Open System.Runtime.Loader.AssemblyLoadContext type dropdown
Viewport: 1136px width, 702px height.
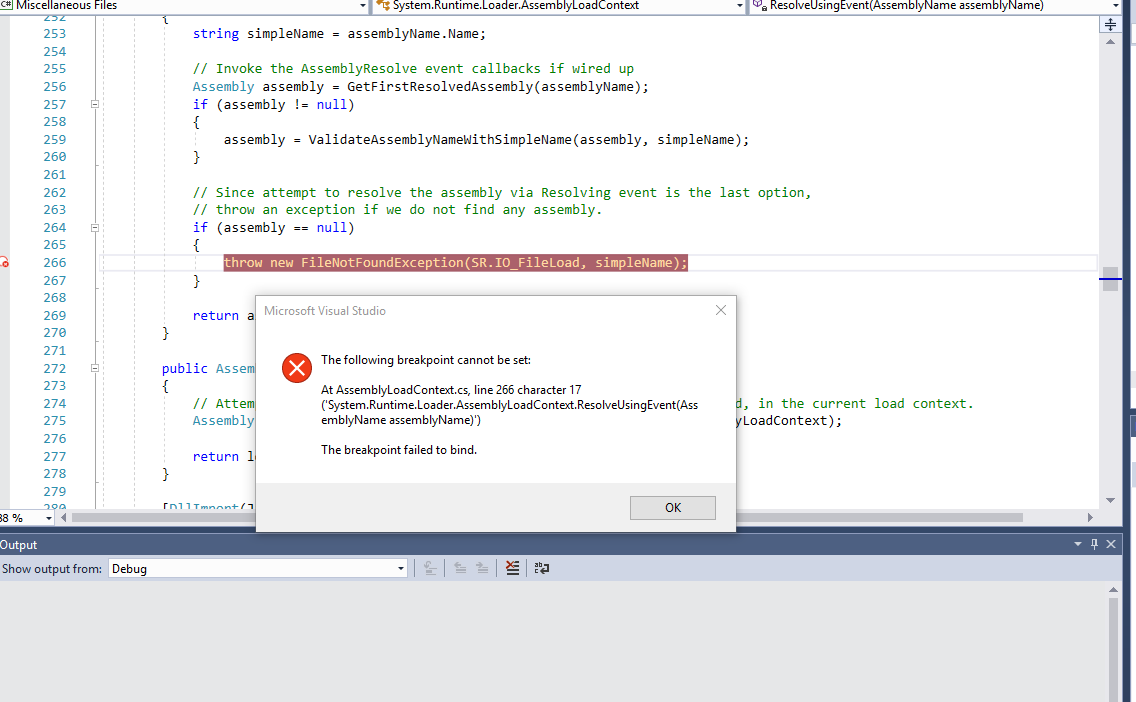pyautogui.click(x=739, y=6)
